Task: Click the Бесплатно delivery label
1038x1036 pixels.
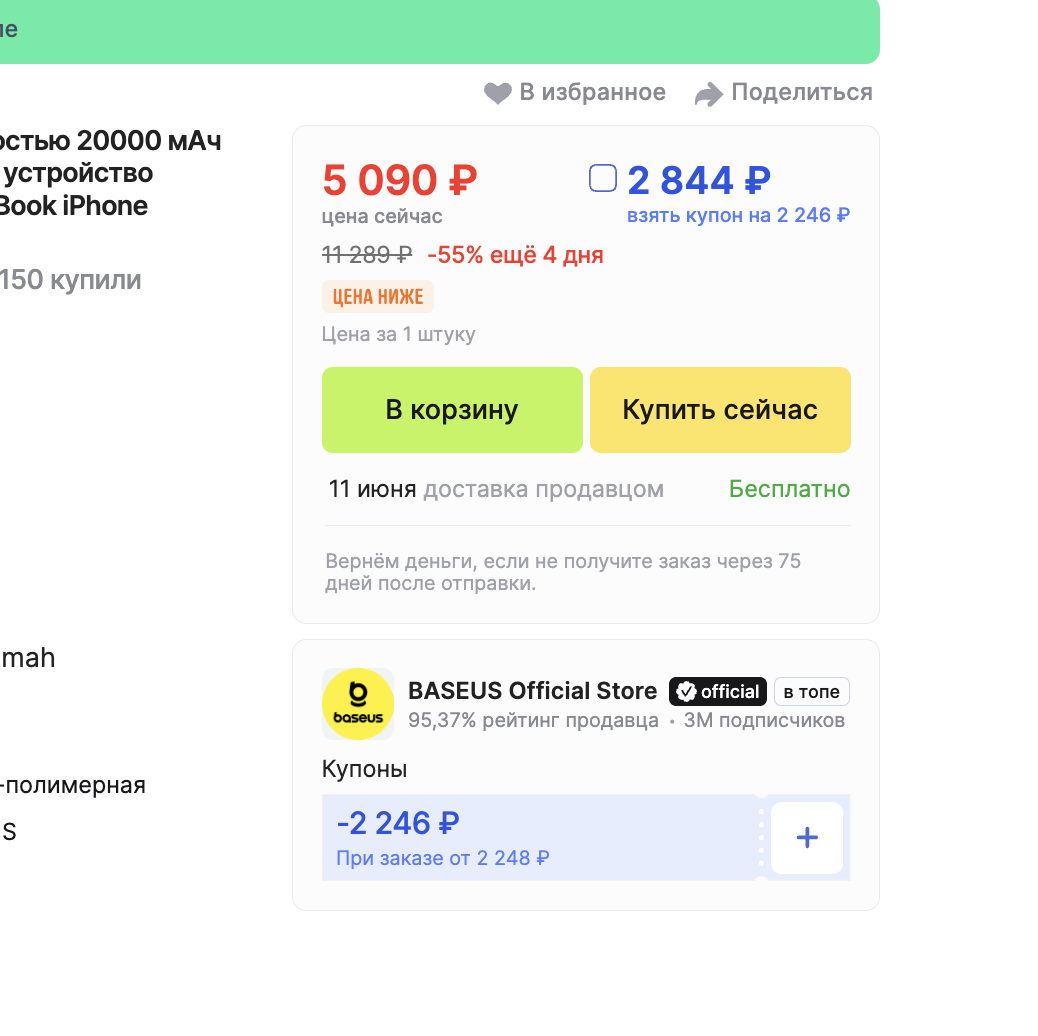Action: tap(789, 489)
